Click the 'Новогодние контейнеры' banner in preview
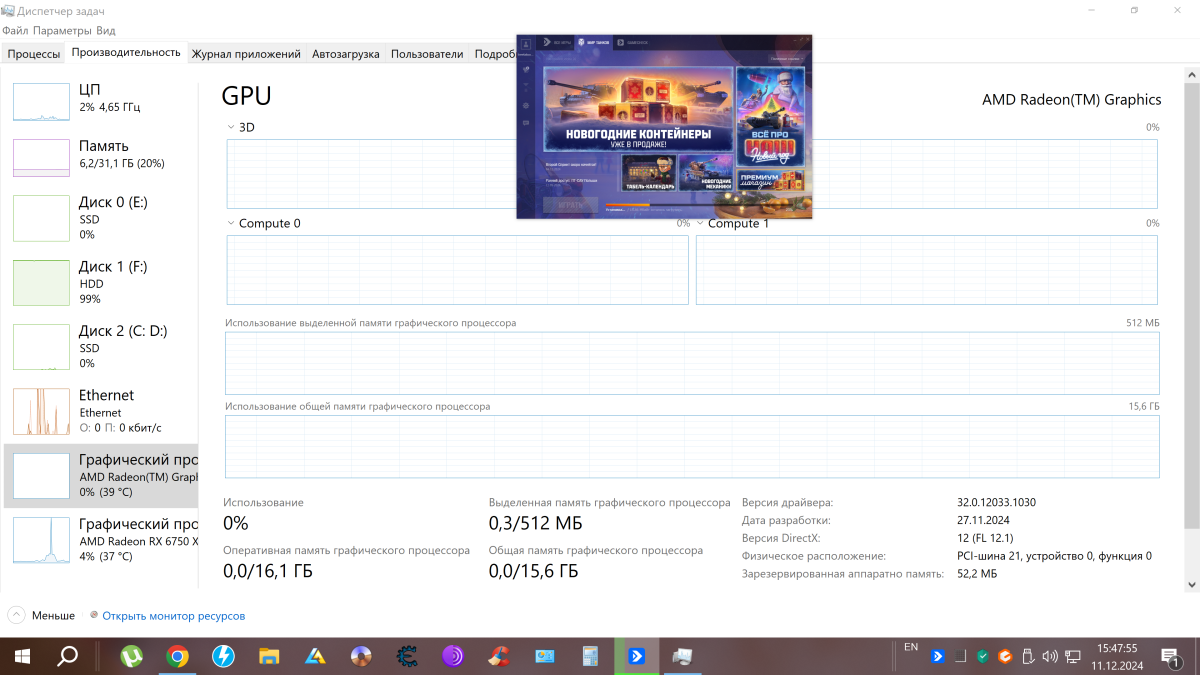1200x675 pixels. pos(638,109)
